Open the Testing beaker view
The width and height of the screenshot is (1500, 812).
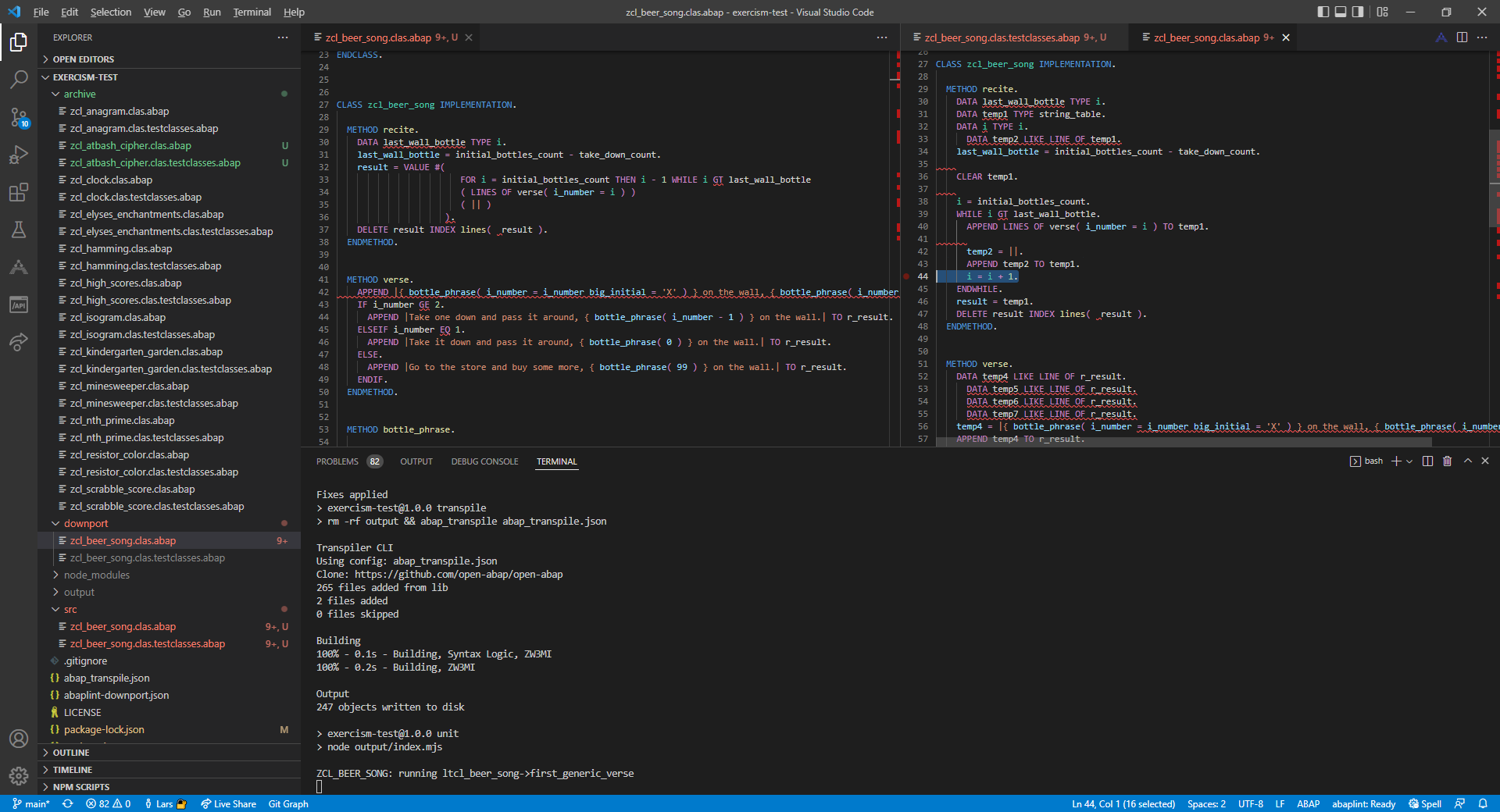(19, 230)
